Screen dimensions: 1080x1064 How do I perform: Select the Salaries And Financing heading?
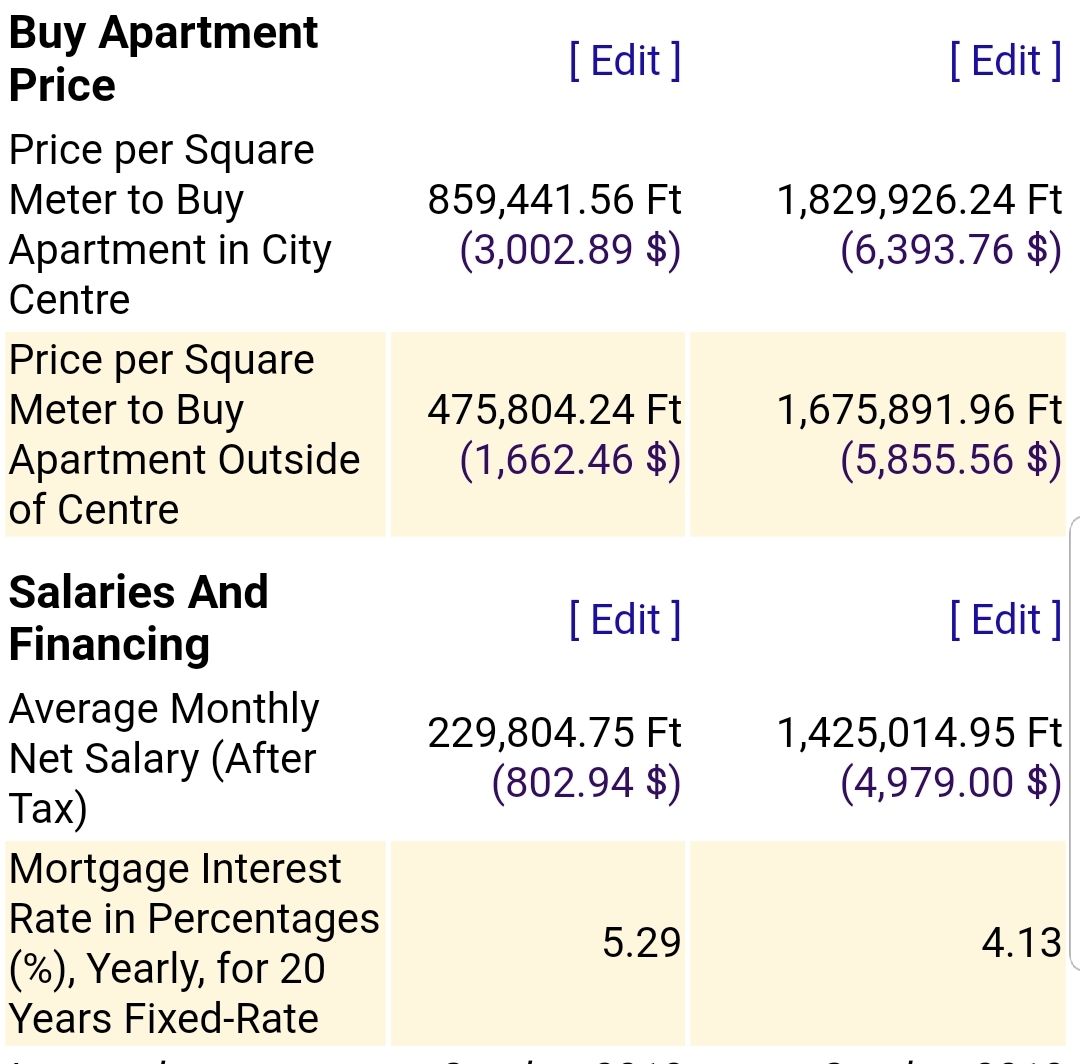139,618
